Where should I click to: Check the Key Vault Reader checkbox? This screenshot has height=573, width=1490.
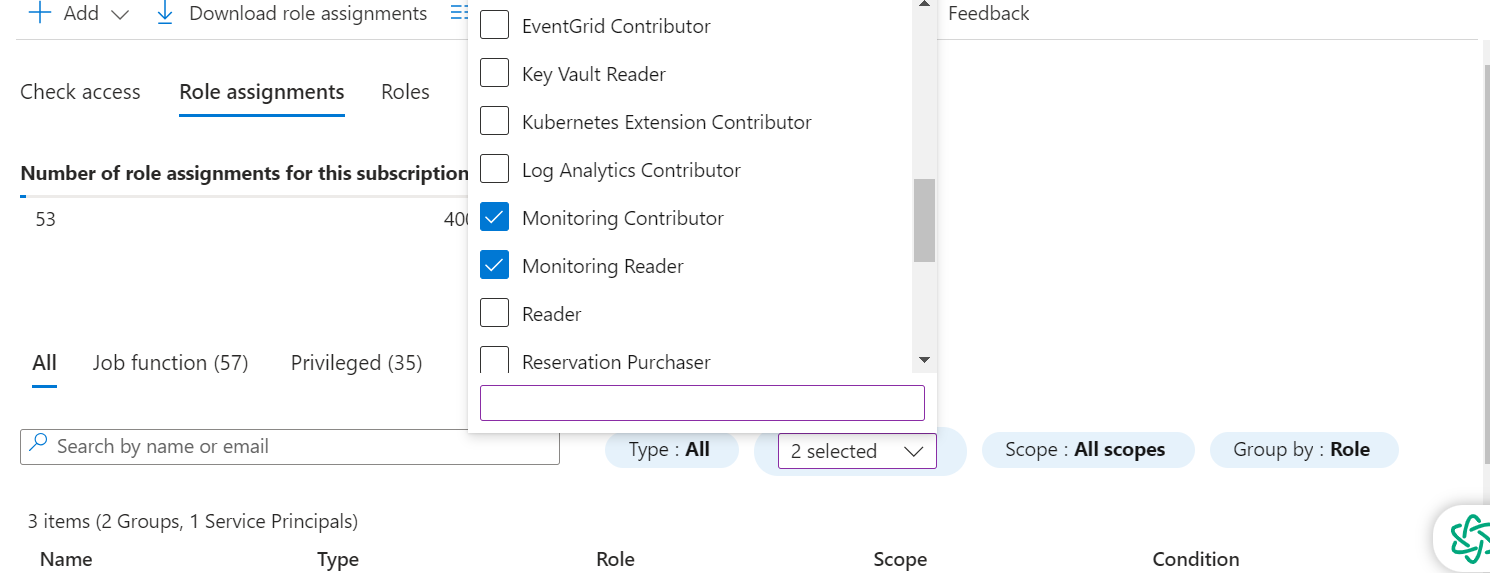click(495, 74)
